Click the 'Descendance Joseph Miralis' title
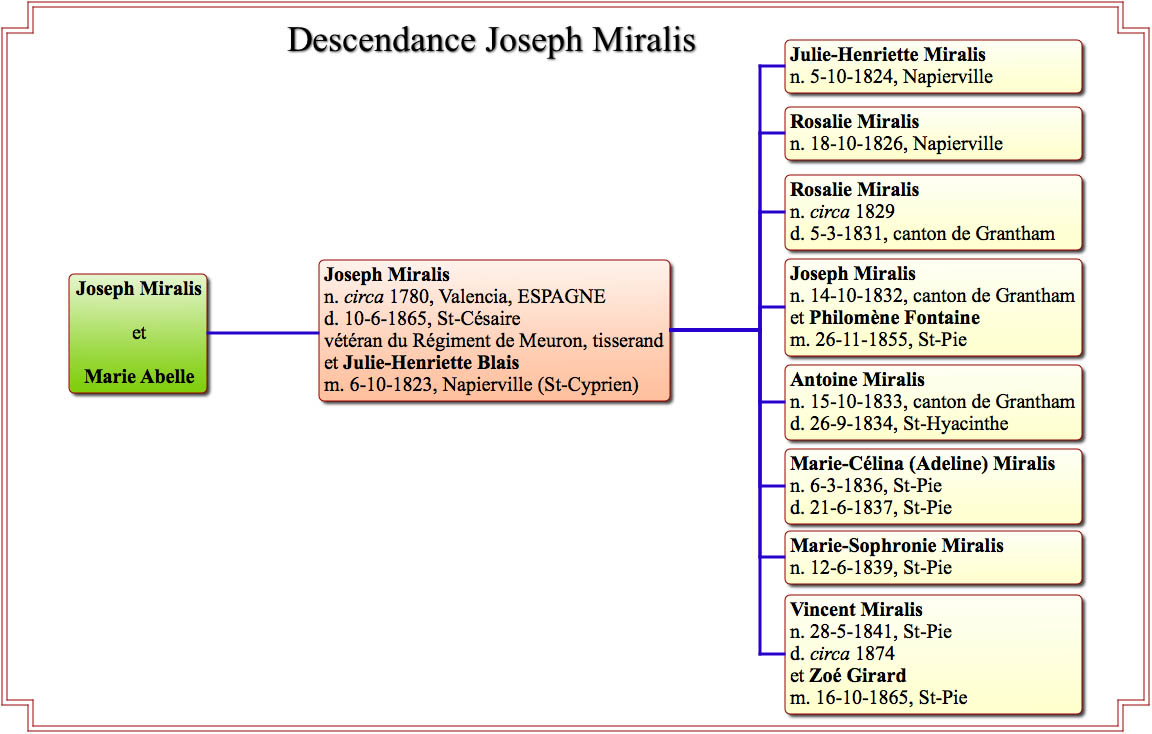The height and width of the screenshot is (734, 1152). point(491,40)
